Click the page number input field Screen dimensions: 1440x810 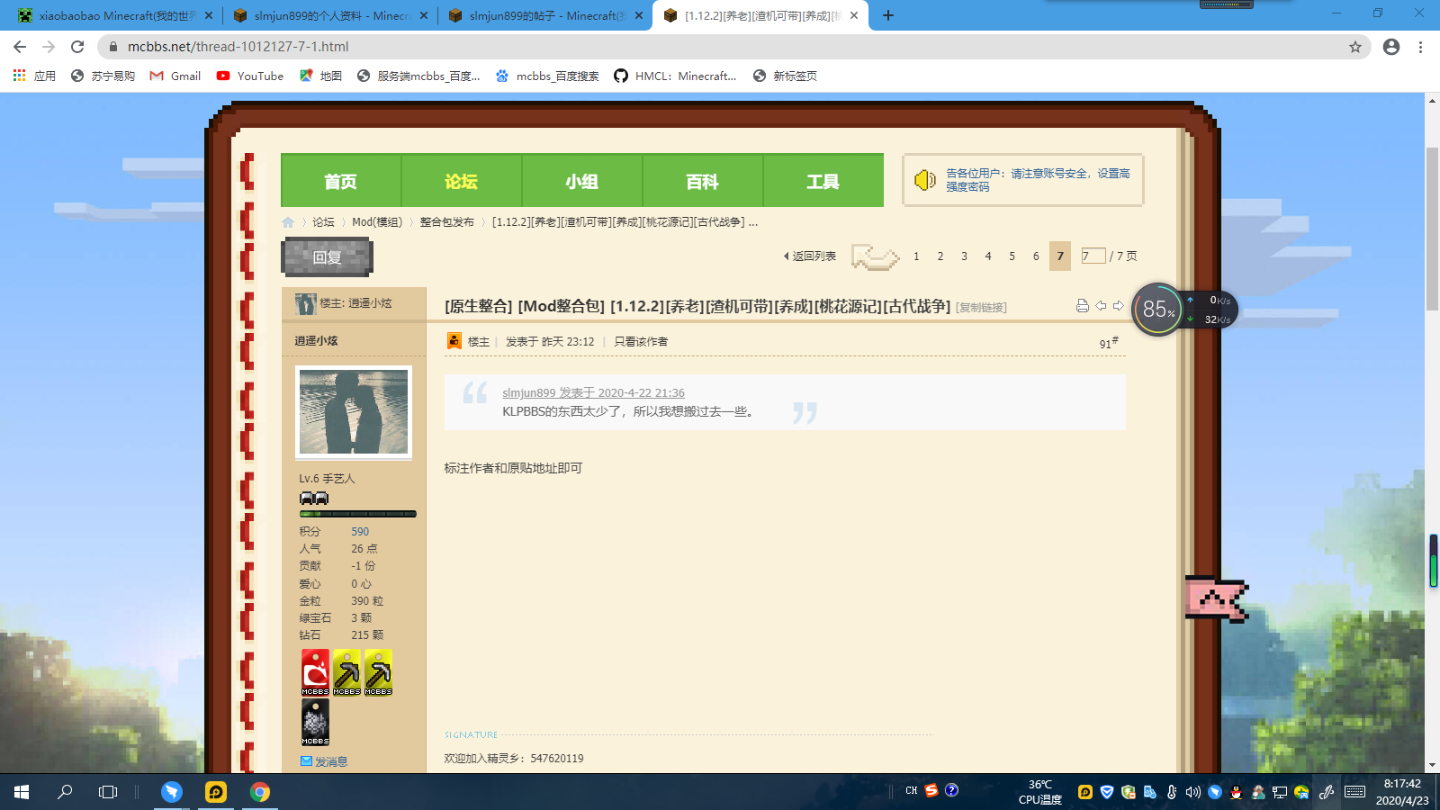point(1093,256)
